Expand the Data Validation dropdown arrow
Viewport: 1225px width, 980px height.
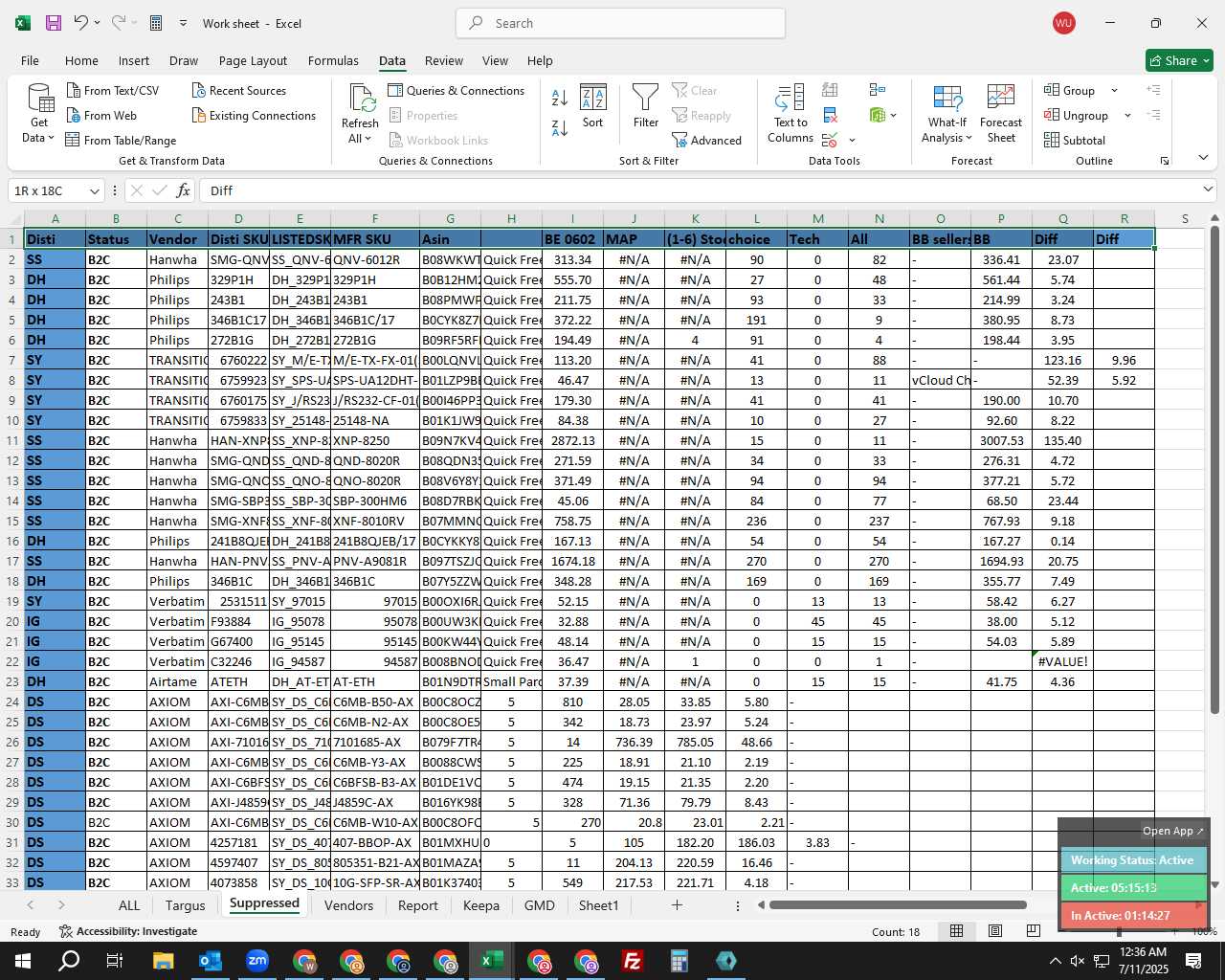[x=852, y=141]
